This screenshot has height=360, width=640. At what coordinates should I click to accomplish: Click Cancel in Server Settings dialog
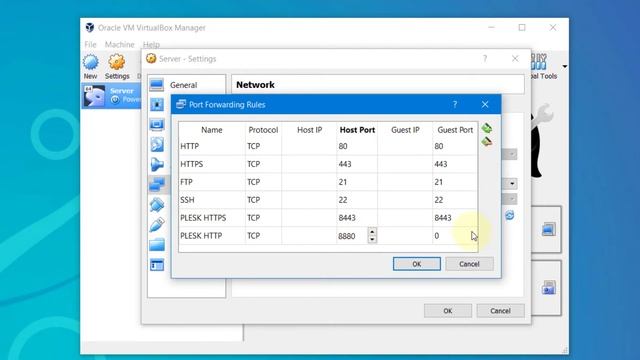500,311
